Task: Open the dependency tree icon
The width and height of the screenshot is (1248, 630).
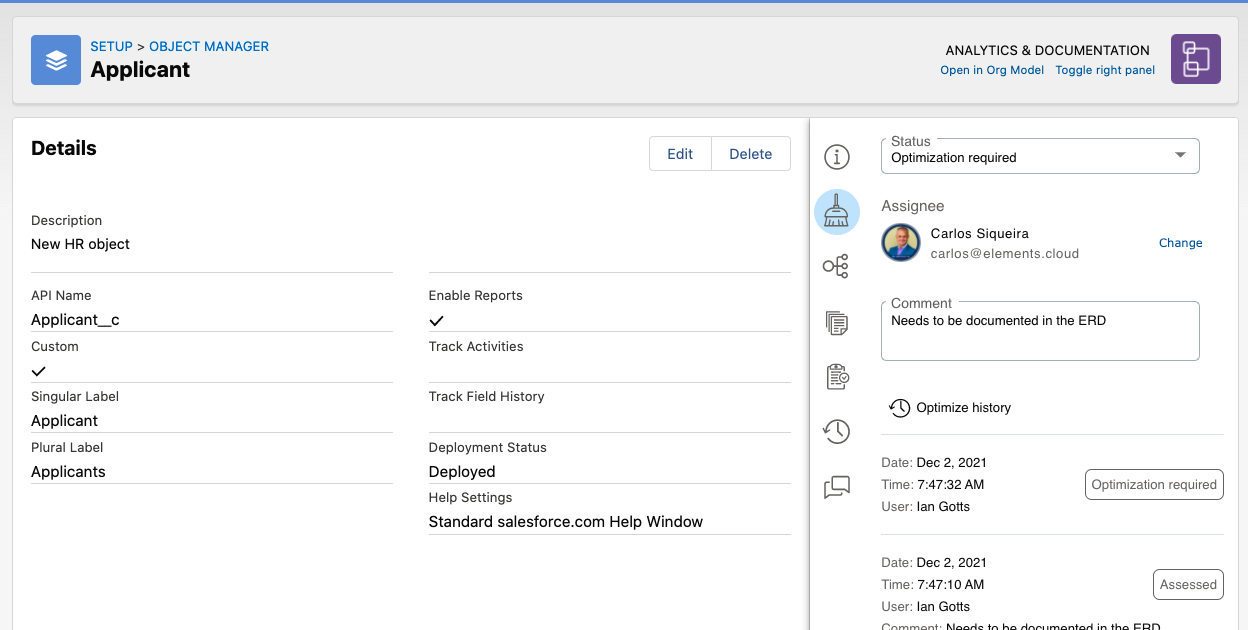Action: click(x=836, y=266)
